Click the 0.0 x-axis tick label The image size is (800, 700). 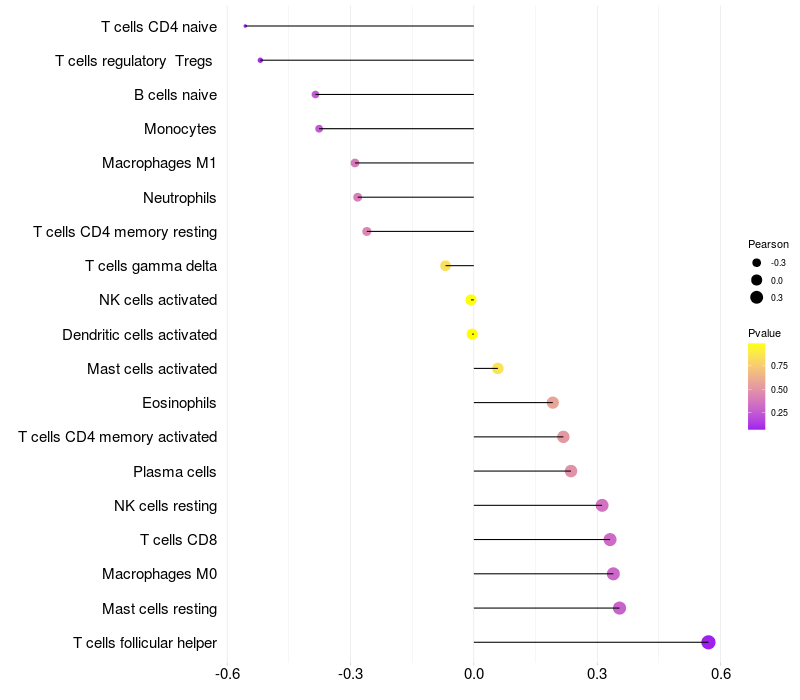[474, 673]
